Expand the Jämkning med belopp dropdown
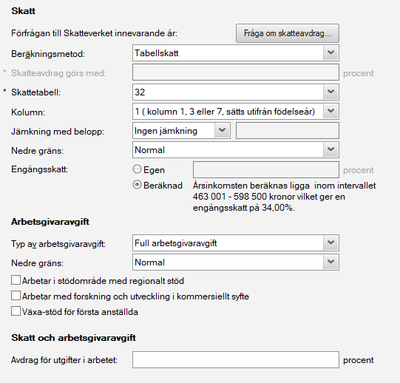The width and height of the screenshot is (400, 383). [x=181, y=131]
